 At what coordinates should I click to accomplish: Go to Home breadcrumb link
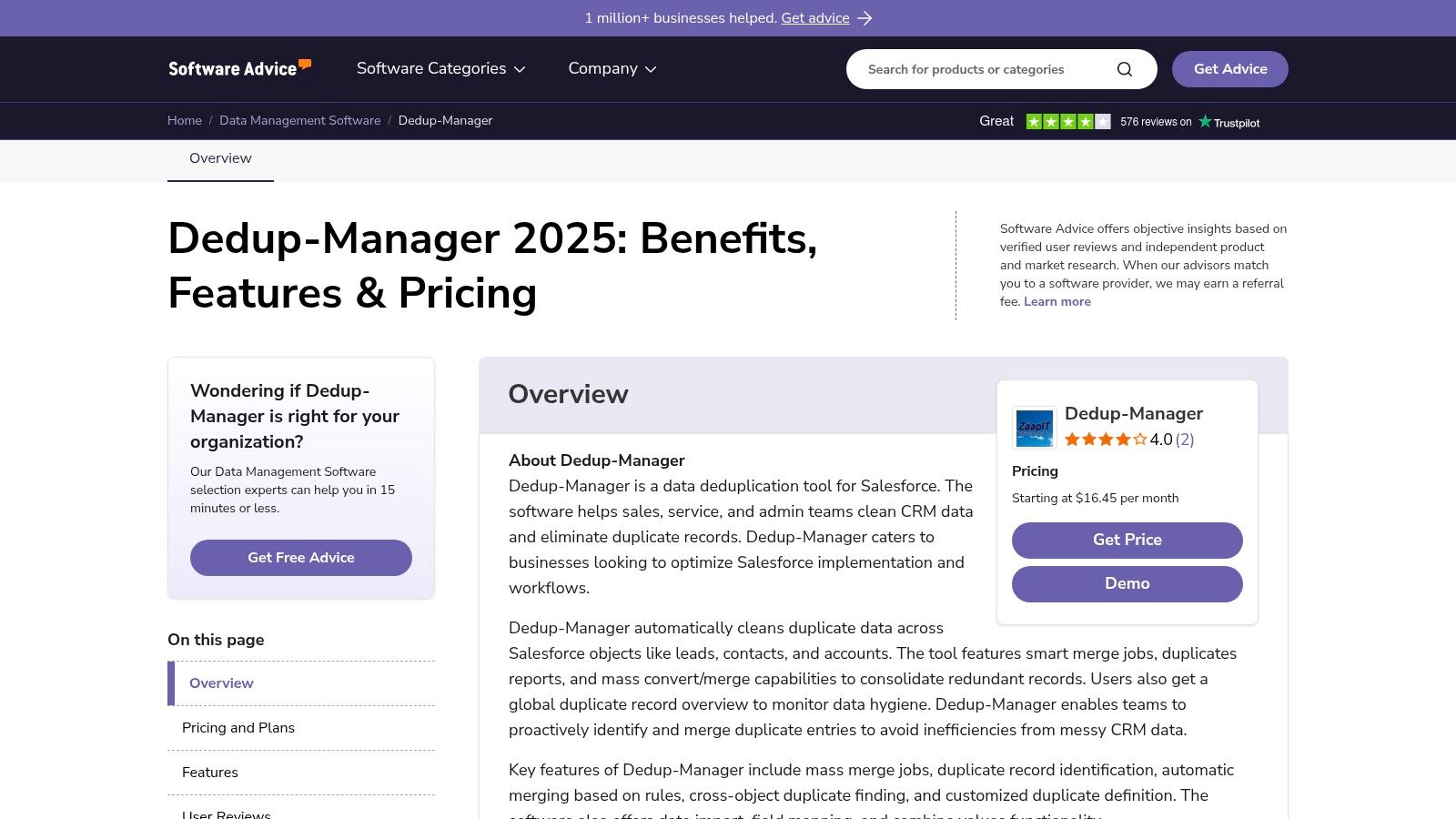(x=185, y=120)
